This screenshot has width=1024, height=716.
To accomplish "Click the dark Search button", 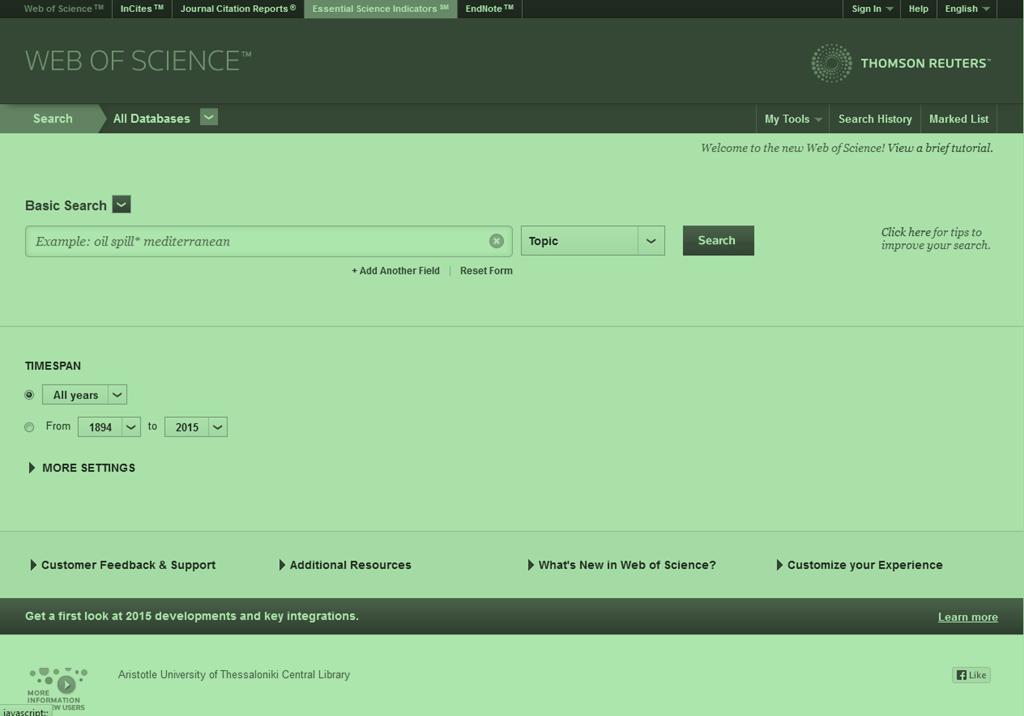I will (x=718, y=240).
